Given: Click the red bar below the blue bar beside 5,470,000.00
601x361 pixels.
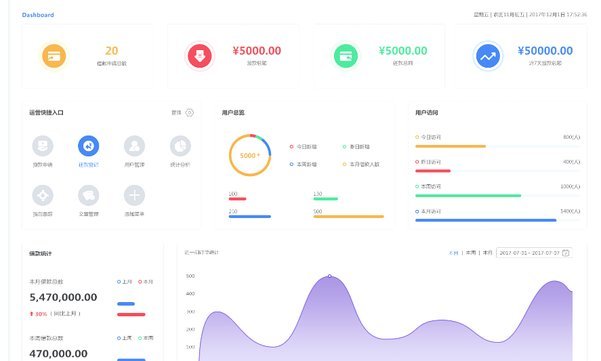Looking at the screenshot, I should coord(131,315).
